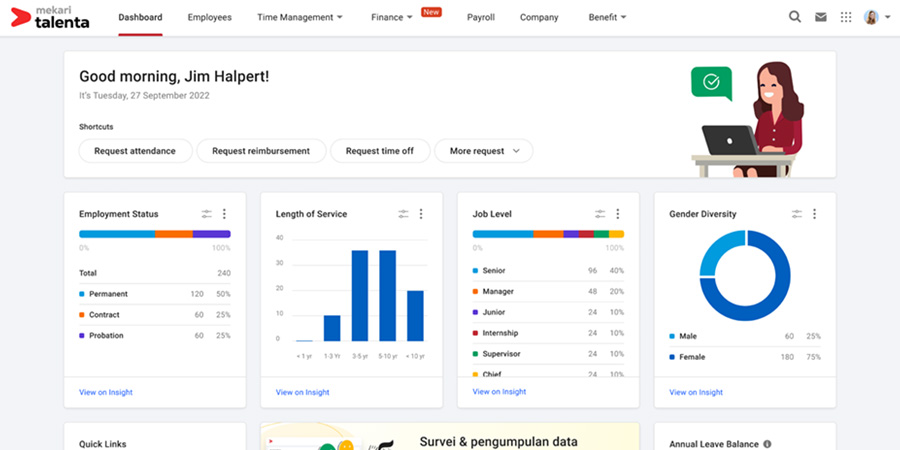Select the Female legend row
Image resolution: width=900 pixels, height=450 pixels.
click(745, 357)
